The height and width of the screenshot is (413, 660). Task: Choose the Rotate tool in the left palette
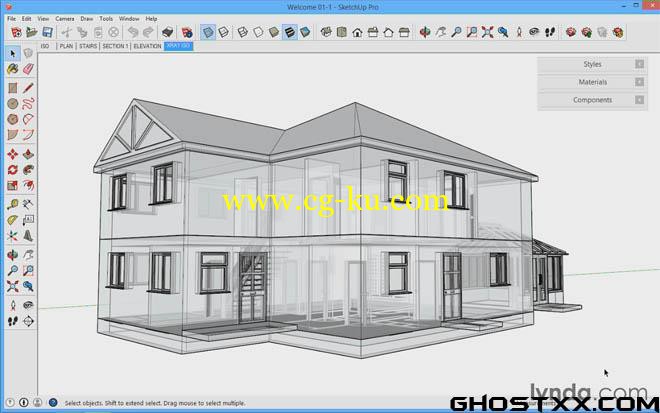click(13, 170)
